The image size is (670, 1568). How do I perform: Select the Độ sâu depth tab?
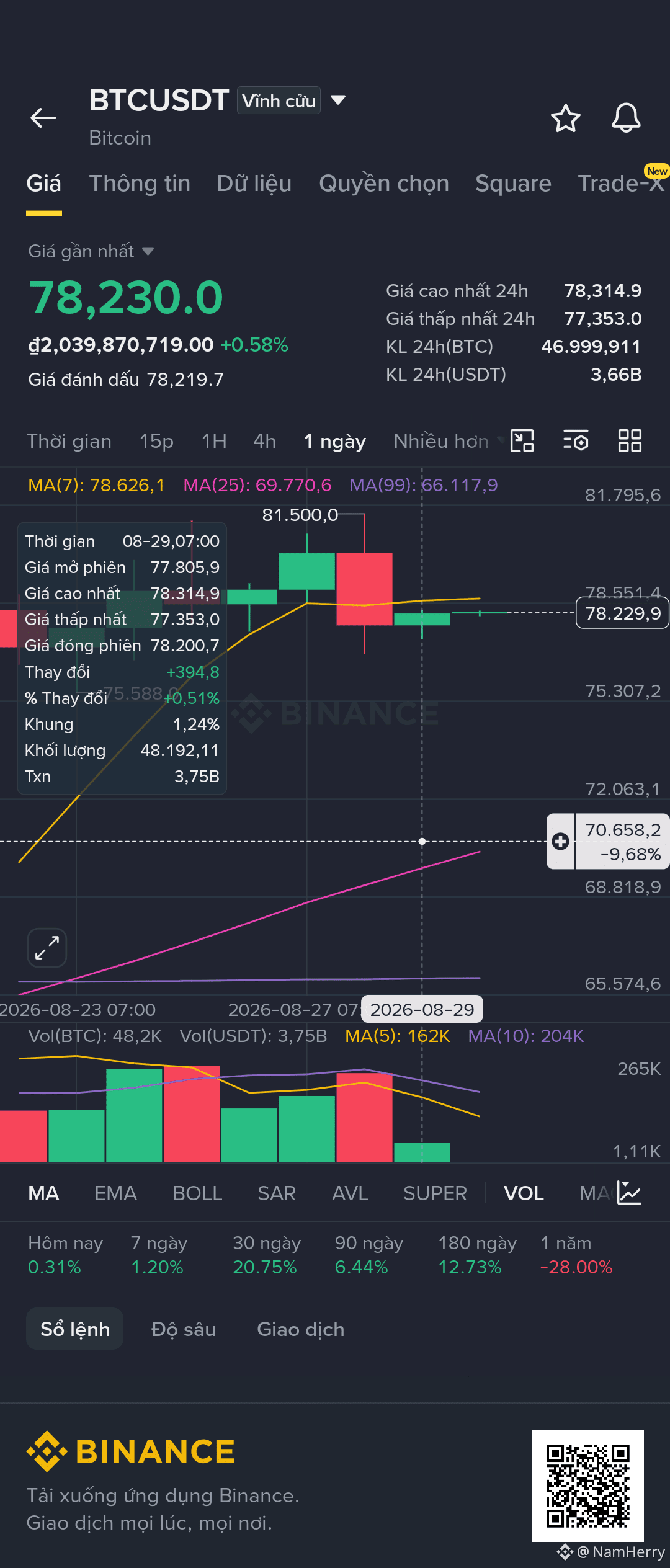[x=184, y=1329]
